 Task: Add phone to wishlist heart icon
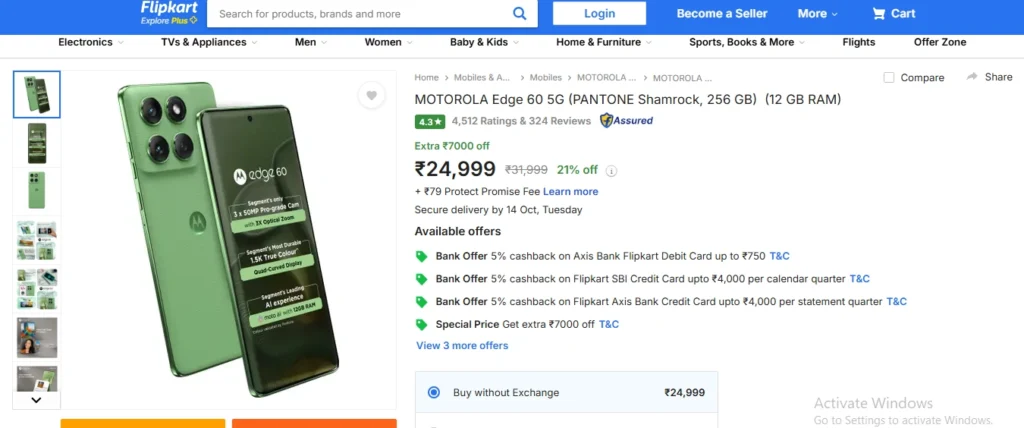tap(371, 96)
